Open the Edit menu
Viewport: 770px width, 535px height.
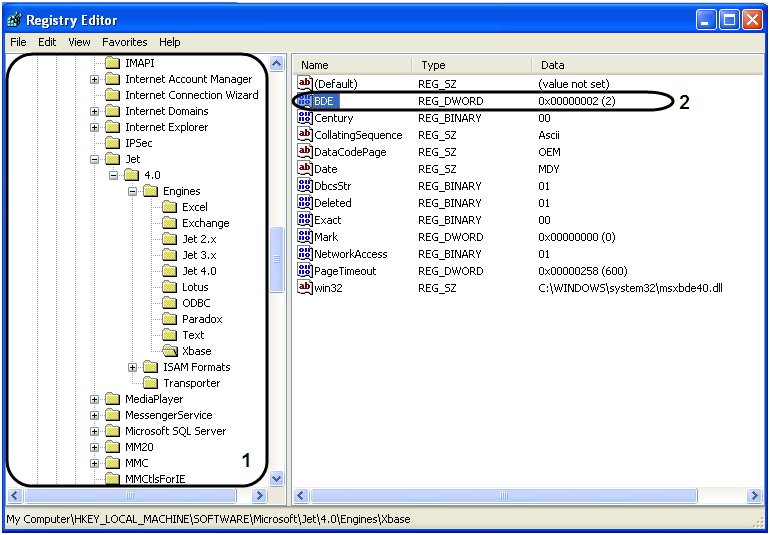(47, 42)
